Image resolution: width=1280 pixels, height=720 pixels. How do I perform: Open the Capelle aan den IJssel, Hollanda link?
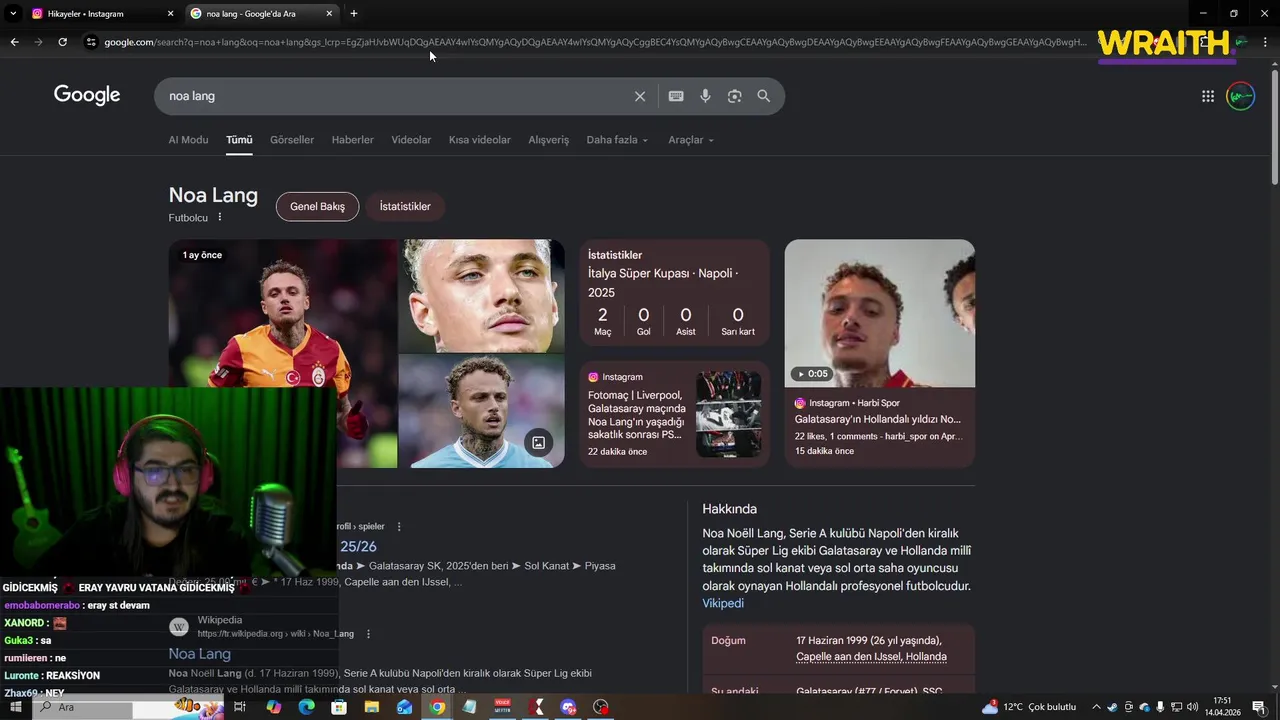871,657
